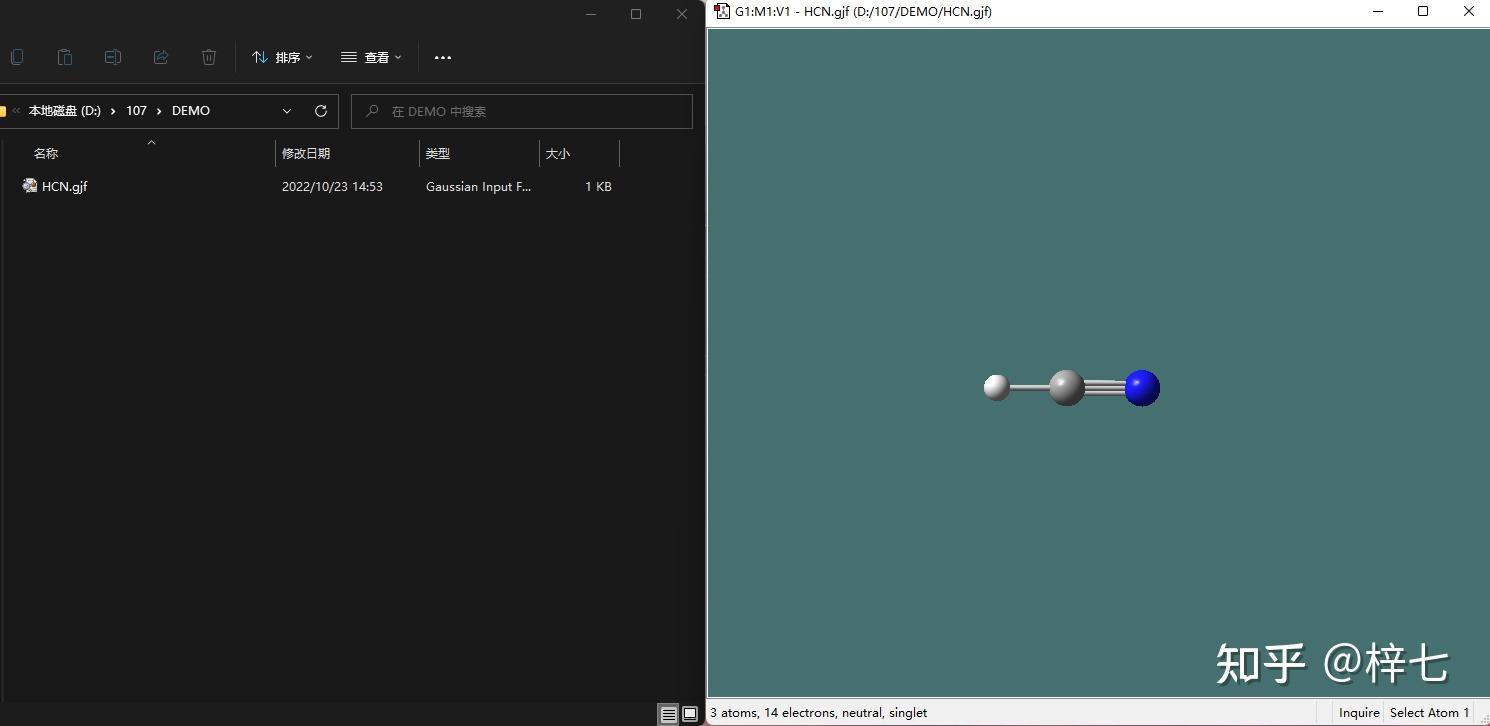
Task: Open the address bar dropdown
Action: [x=287, y=111]
